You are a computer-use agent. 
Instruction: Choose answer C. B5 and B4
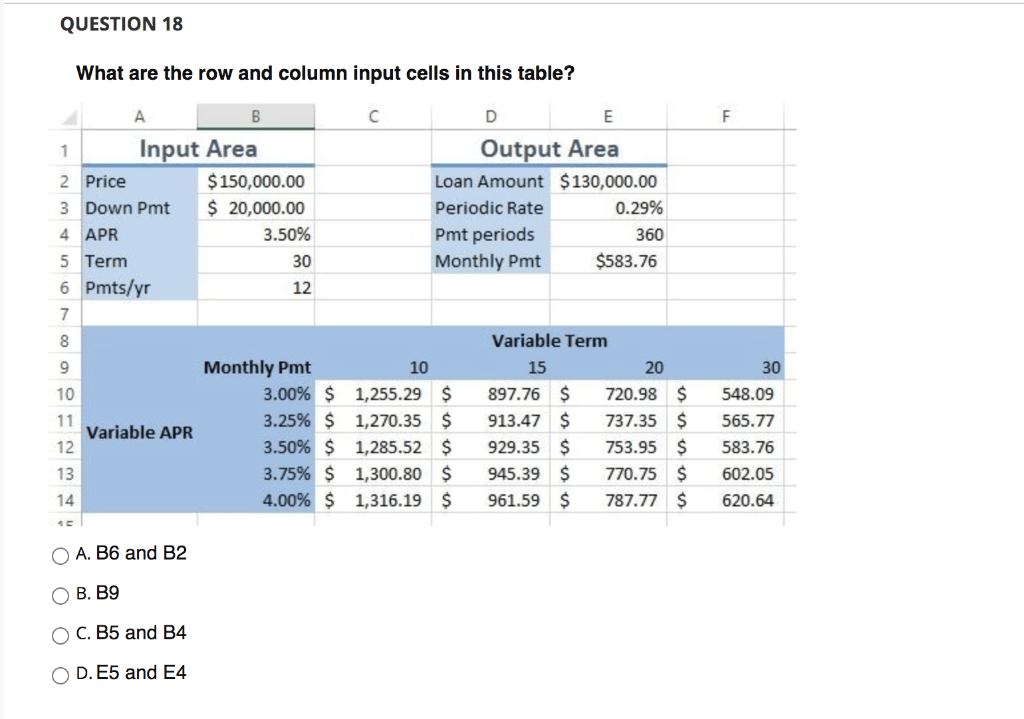click(60, 634)
